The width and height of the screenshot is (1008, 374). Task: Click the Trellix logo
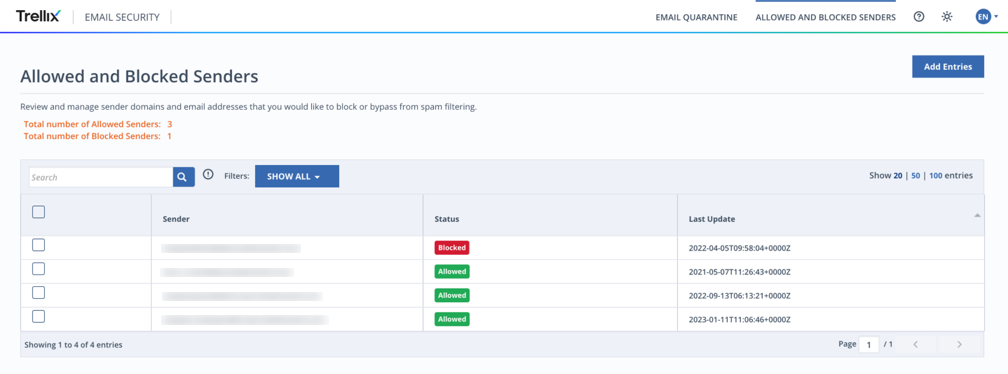(x=38, y=17)
